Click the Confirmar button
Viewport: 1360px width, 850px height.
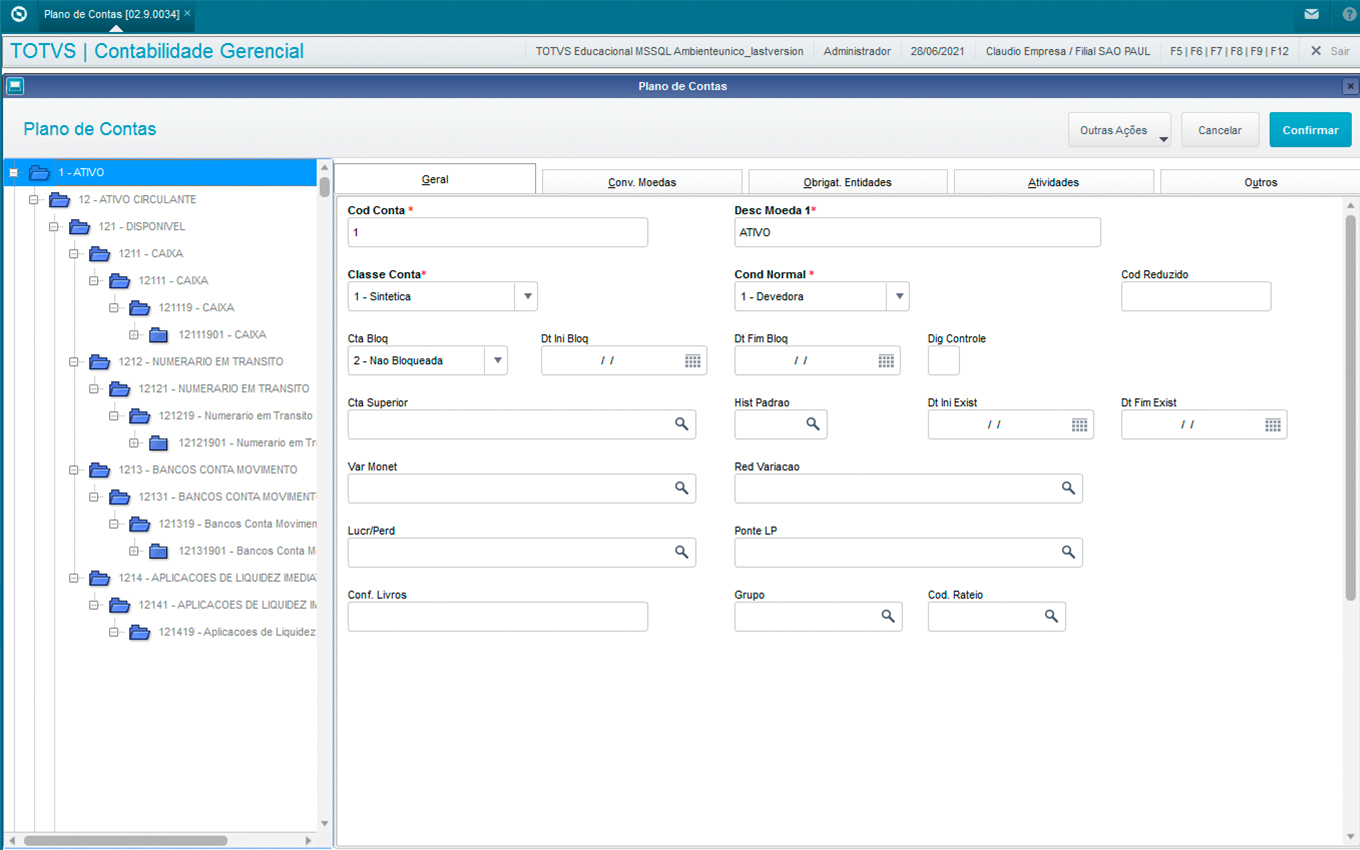click(1310, 130)
